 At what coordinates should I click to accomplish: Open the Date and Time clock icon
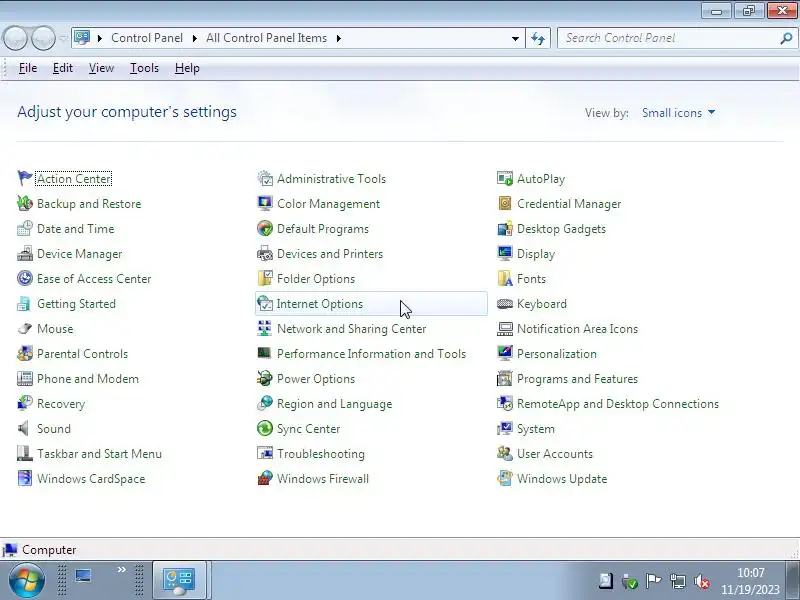(24, 228)
